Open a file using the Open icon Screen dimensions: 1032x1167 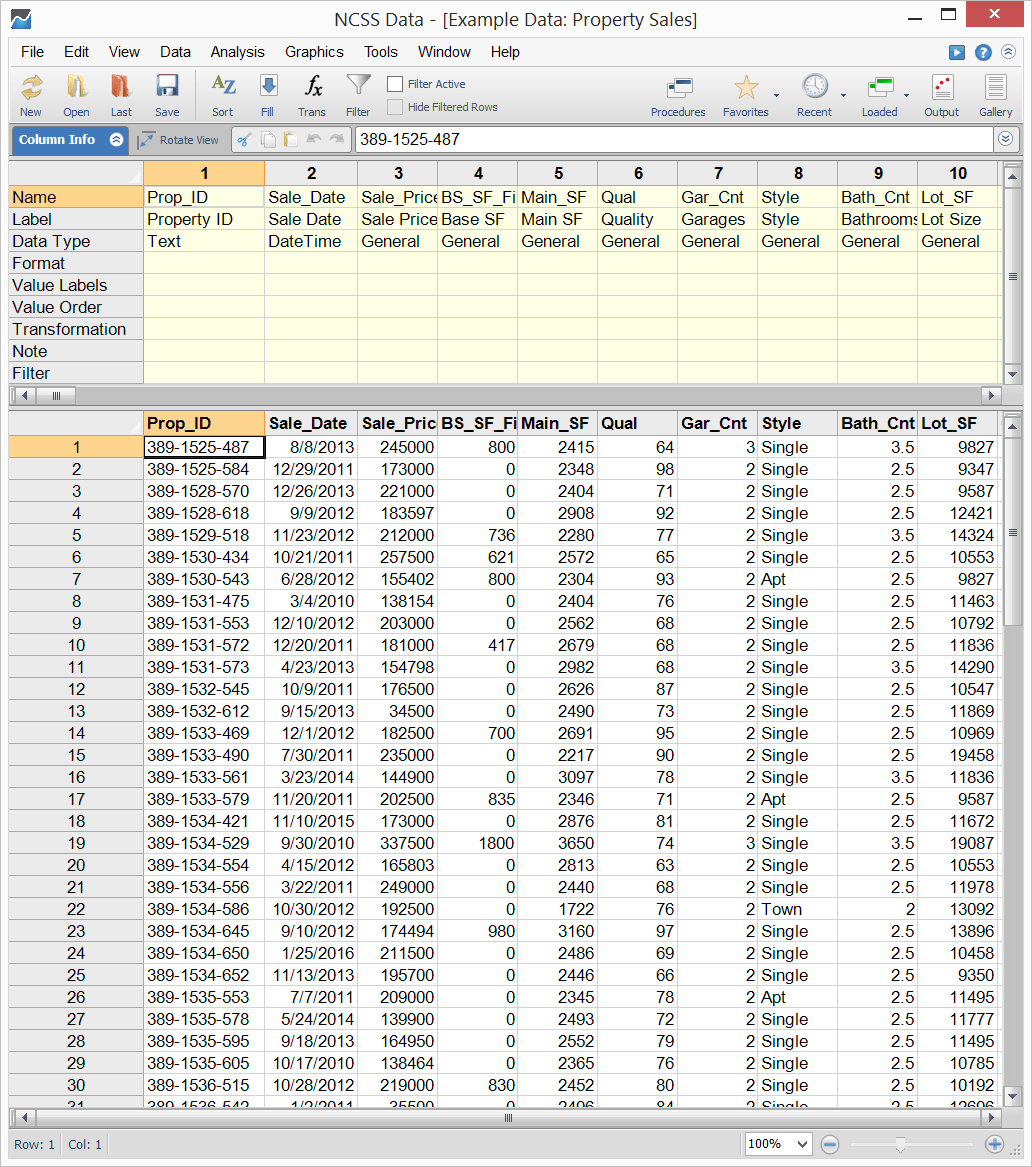[x=76, y=95]
